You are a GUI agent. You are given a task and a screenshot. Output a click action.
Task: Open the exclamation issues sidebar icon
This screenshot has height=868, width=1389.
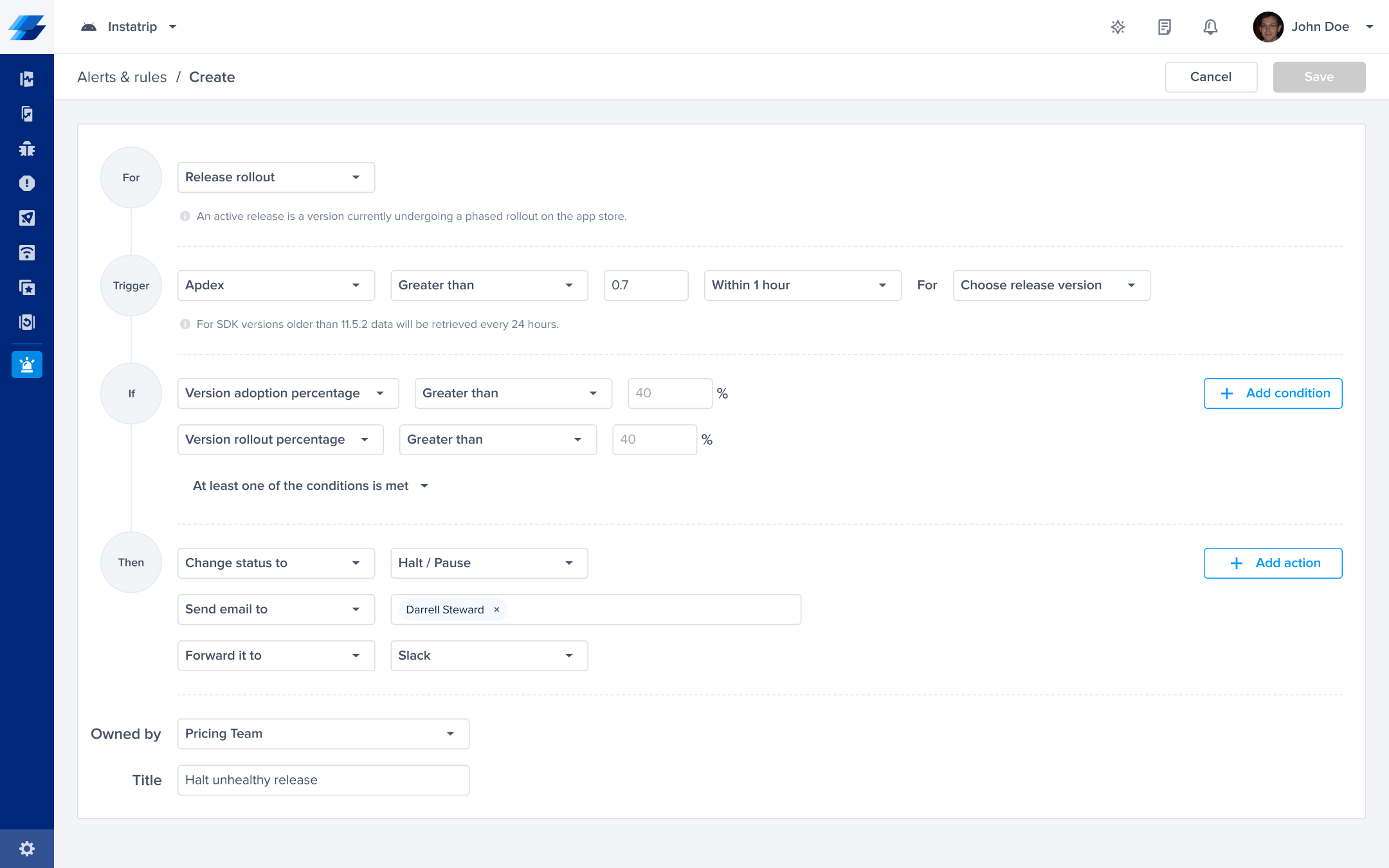click(x=27, y=183)
